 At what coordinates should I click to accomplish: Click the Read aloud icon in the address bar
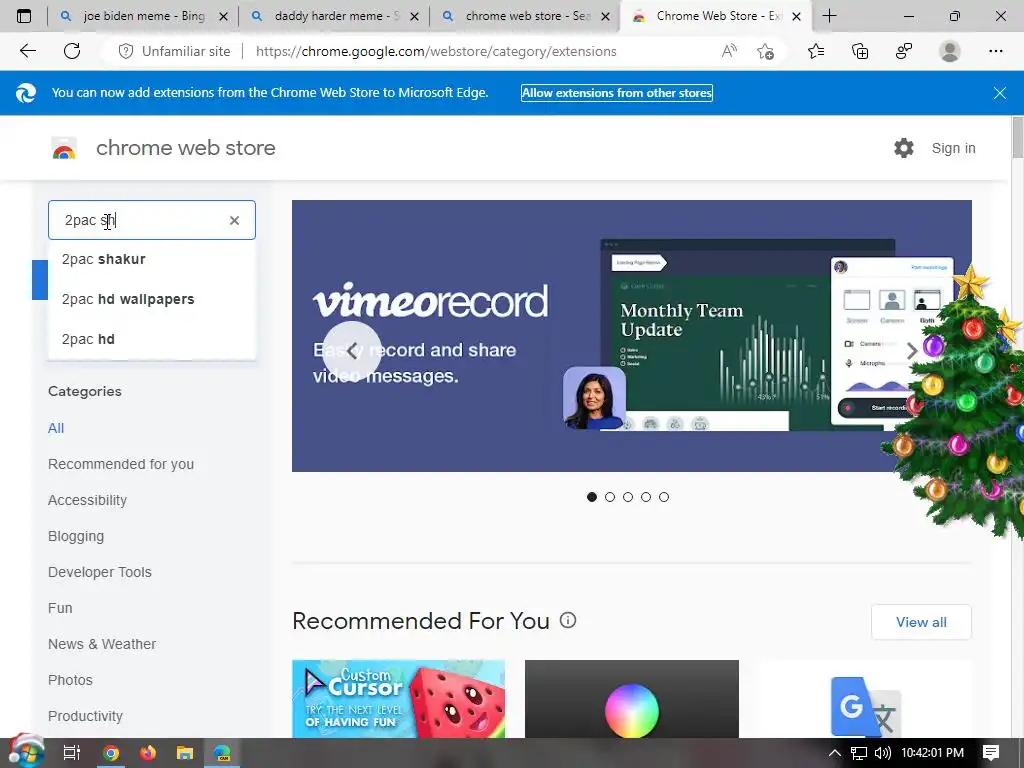(x=729, y=51)
